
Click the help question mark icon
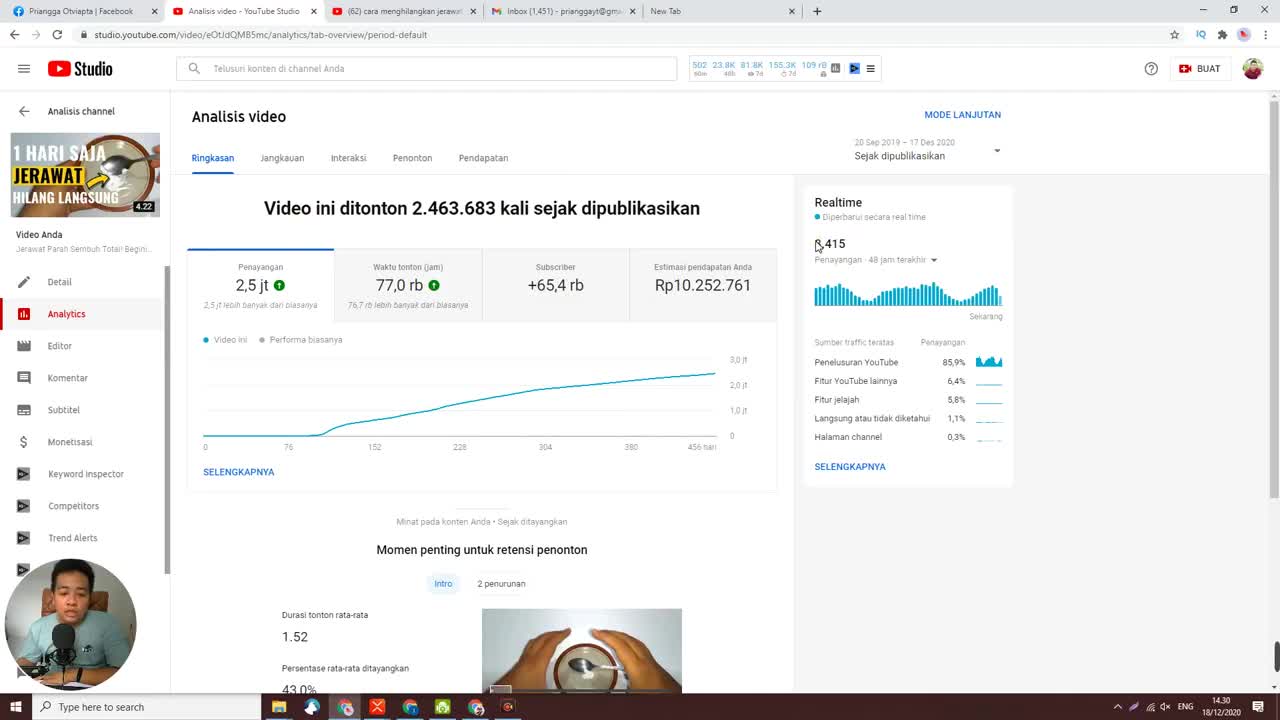[1151, 69]
